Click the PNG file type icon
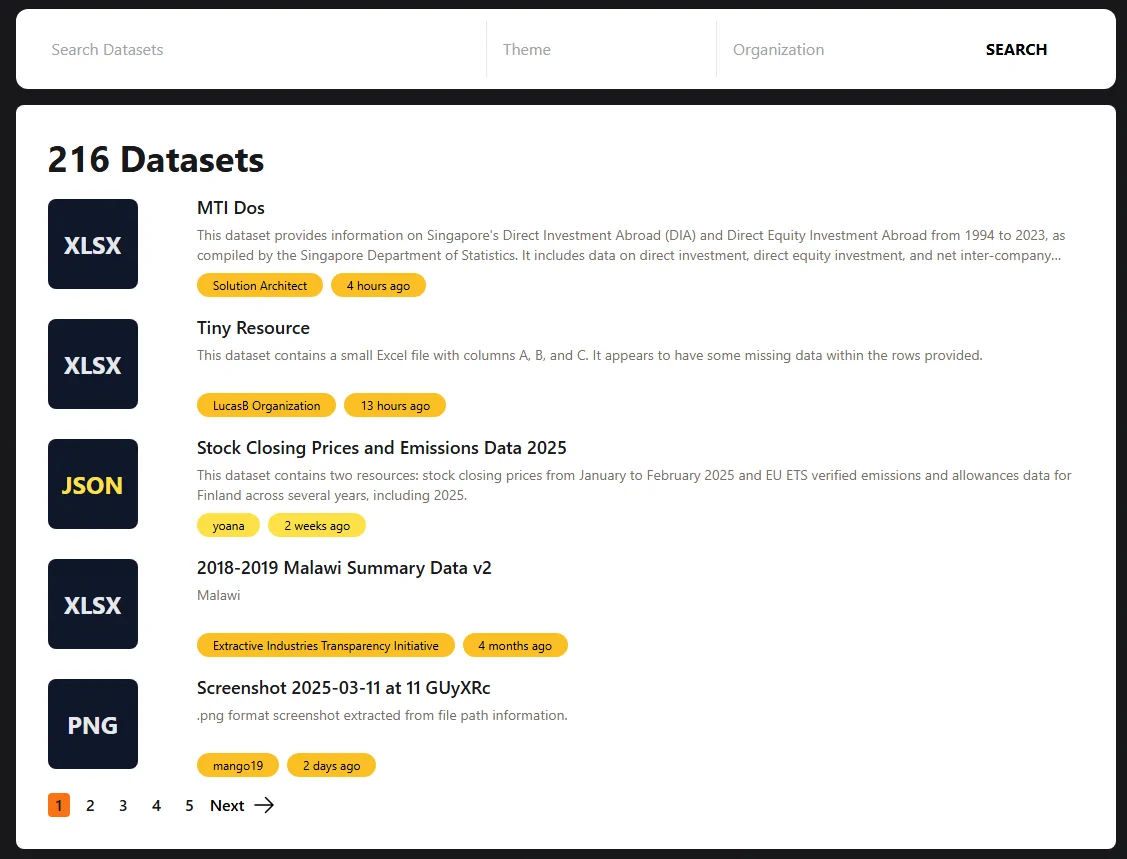 (x=93, y=724)
